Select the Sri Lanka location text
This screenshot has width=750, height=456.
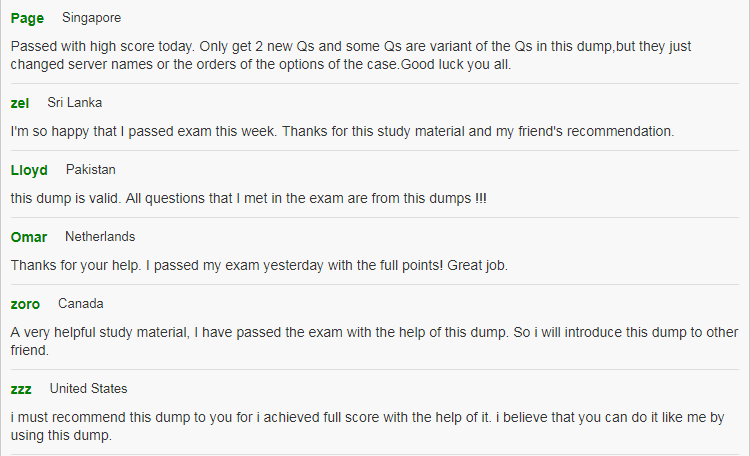75,103
